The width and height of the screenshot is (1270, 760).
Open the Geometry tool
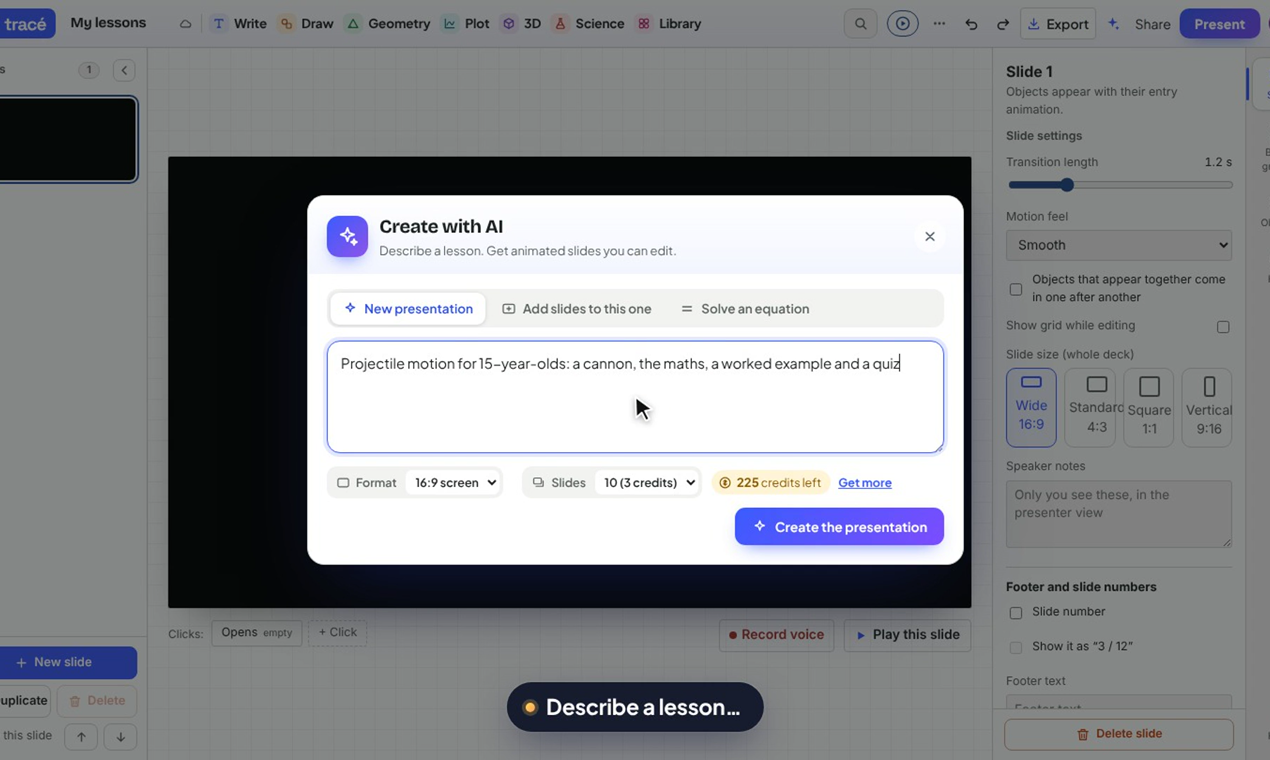point(387,24)
